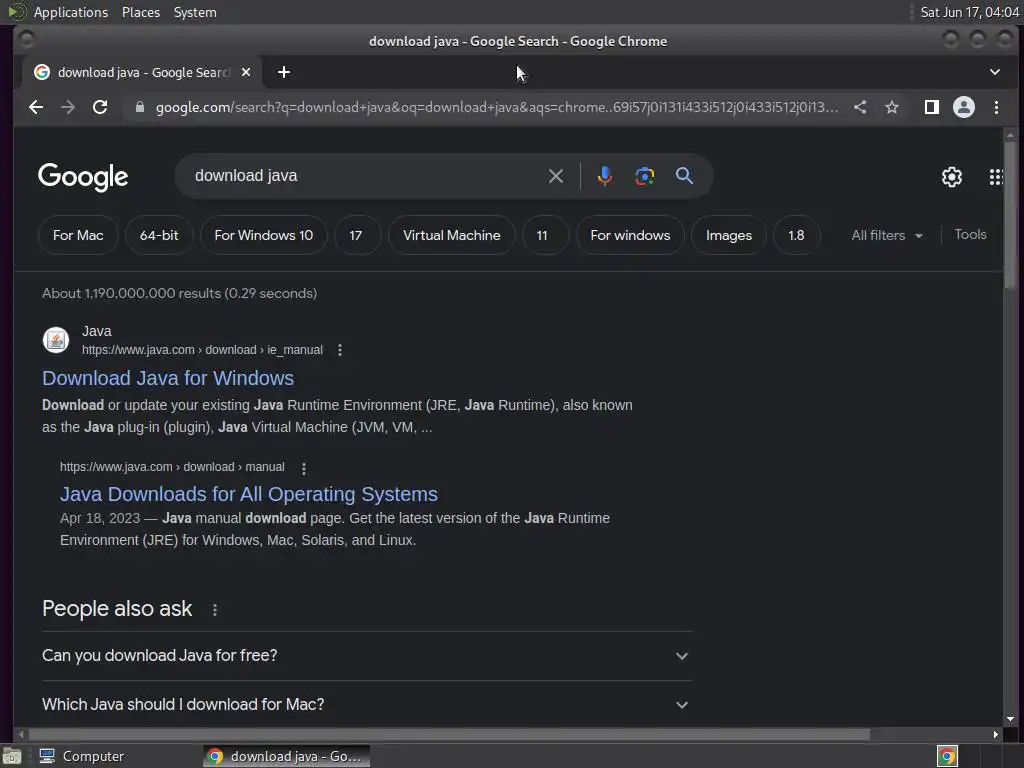1024x768 pixels.
Task: Click the scroll down arrow
Action: pyautogui.click(x=1010, y=719)
